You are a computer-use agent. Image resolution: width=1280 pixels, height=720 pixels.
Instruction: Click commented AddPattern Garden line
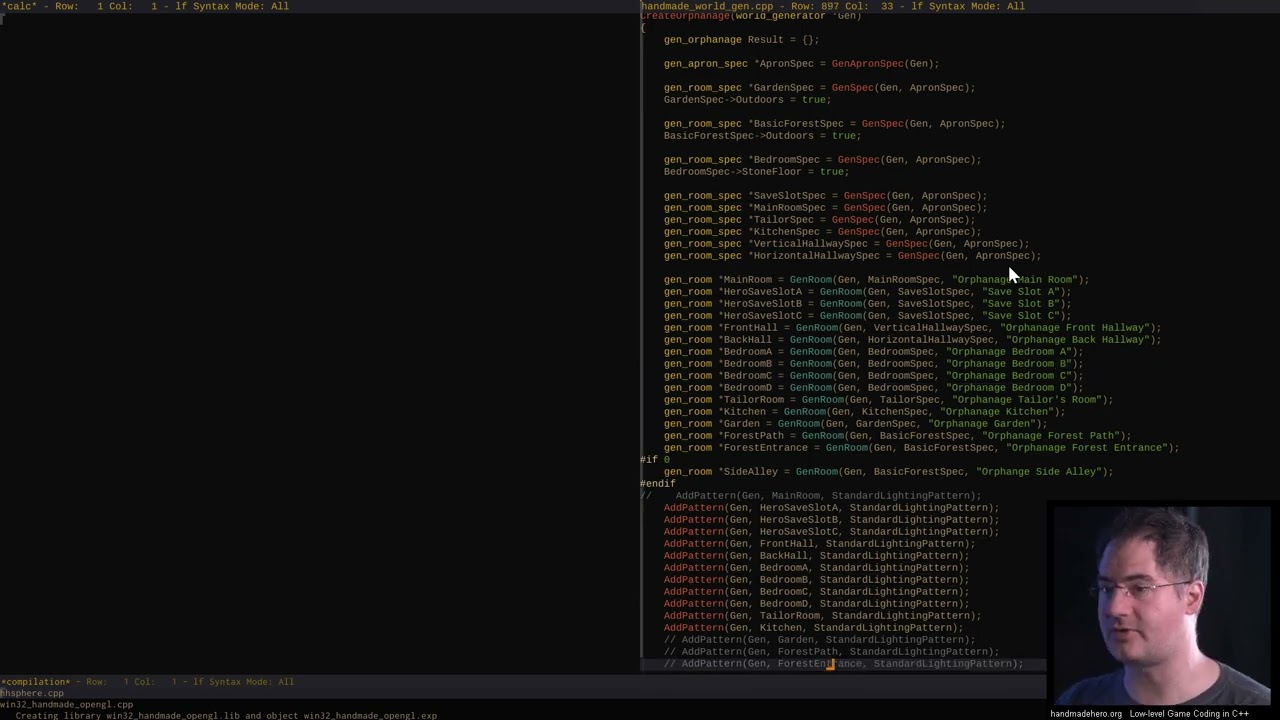point(819,640)
